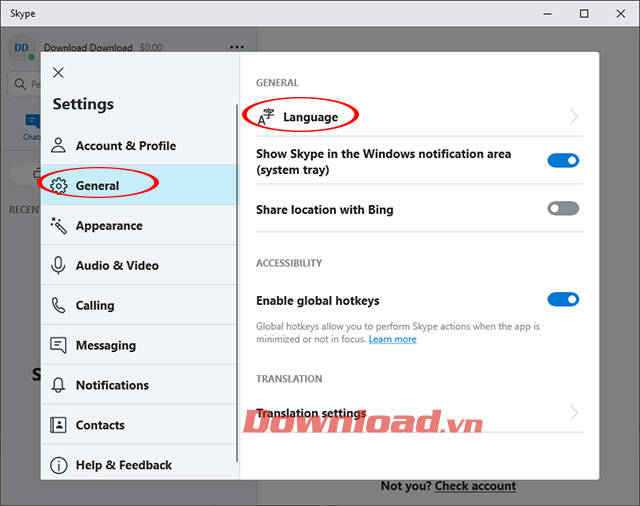The height and width of the screenshot is (506, 640).
Task: Click the Download Download profile name
Action: (x=88, y=48)
